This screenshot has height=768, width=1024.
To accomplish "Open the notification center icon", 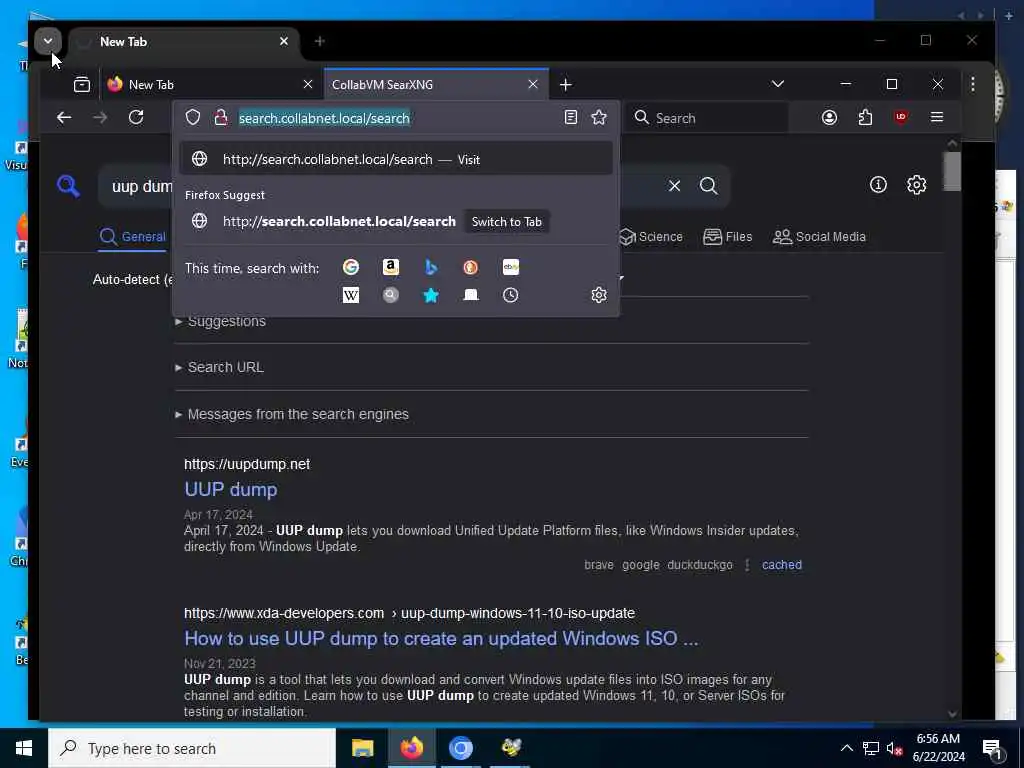I will click(993, 748).
